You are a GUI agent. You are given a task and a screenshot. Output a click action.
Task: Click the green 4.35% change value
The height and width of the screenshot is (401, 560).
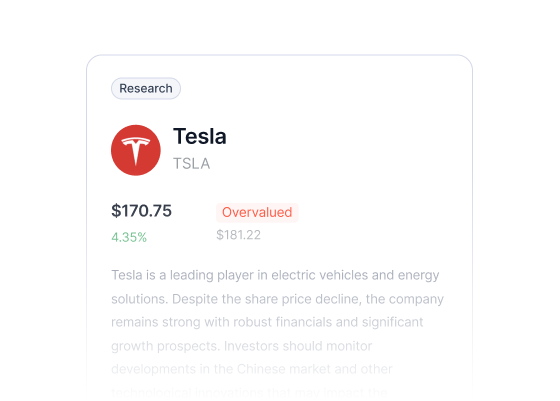point(129,237)
